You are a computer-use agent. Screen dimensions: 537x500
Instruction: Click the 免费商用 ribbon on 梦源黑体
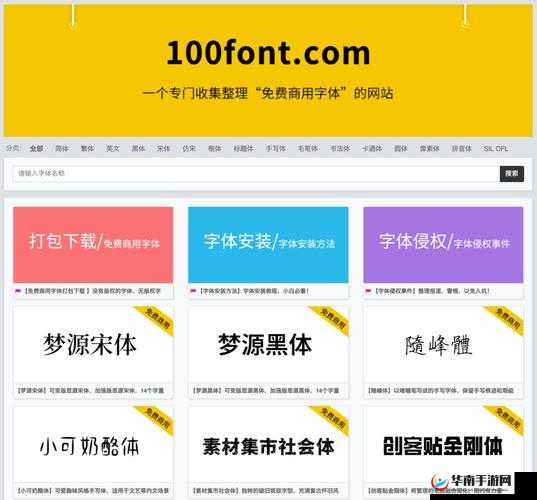[332, 319]
